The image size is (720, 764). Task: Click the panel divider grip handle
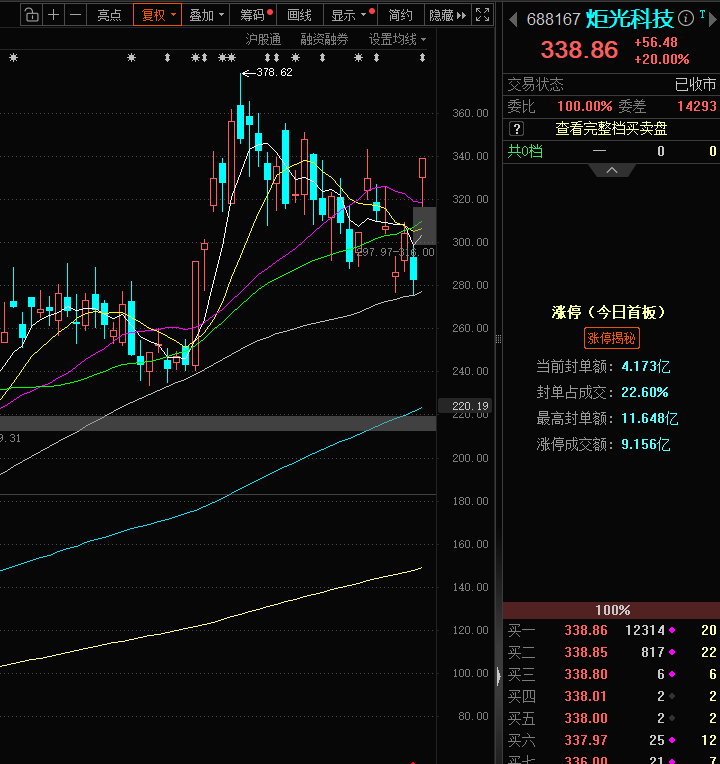point(498,339)
